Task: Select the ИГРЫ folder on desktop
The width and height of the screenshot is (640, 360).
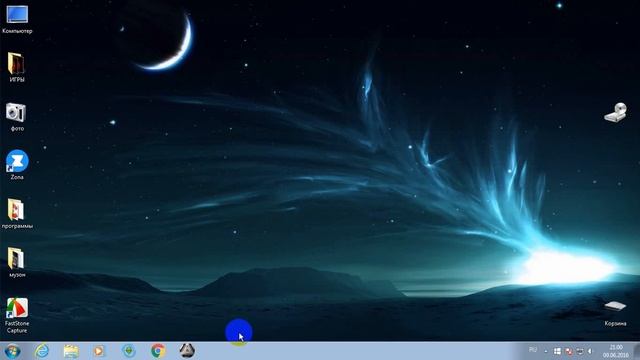Action: [17, 67]
